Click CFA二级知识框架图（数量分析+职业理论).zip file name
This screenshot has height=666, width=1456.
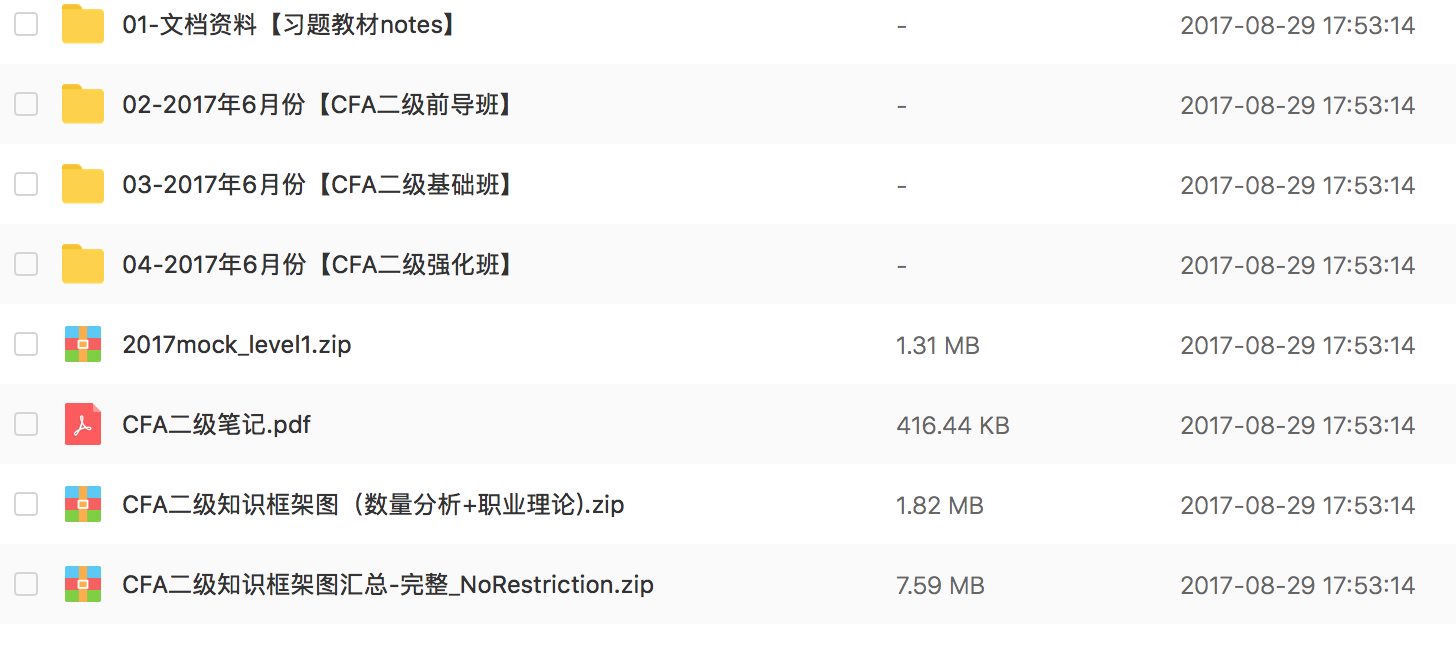(373, 505)
